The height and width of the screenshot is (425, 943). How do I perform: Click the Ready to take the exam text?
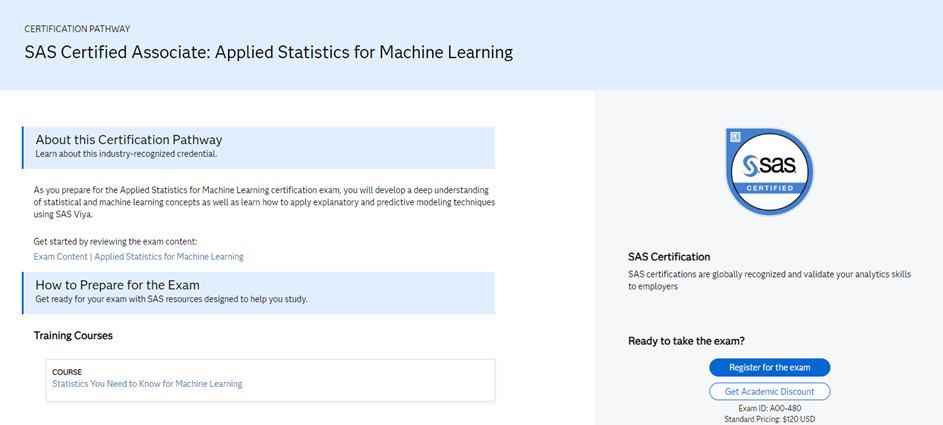[686, 341]
